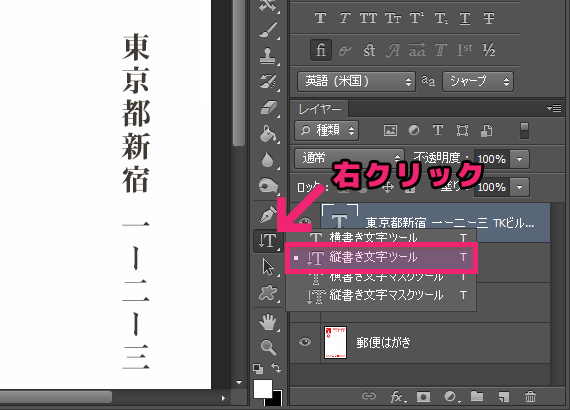Click the fill 100% value field

click(x=491, y=187)
